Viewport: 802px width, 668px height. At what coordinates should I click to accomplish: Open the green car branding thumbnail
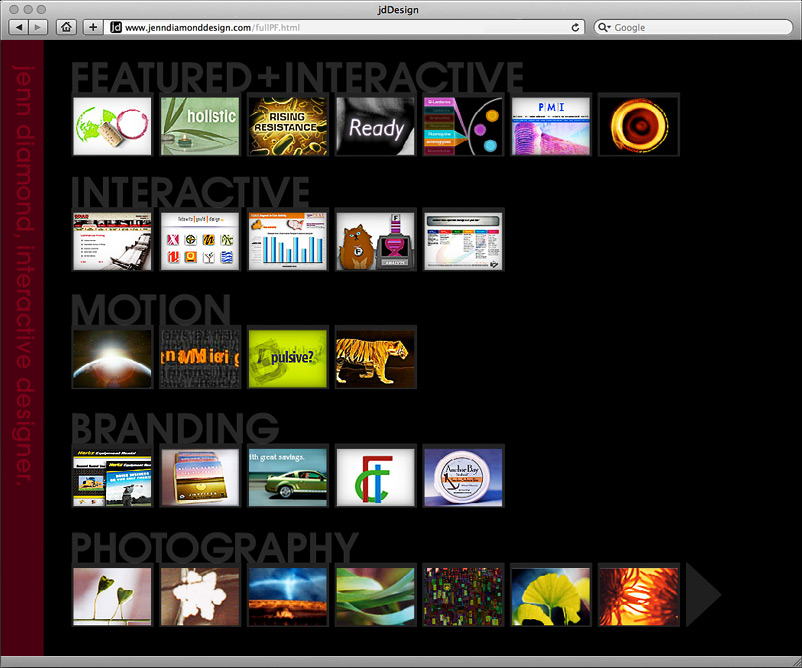pos(287,477)
